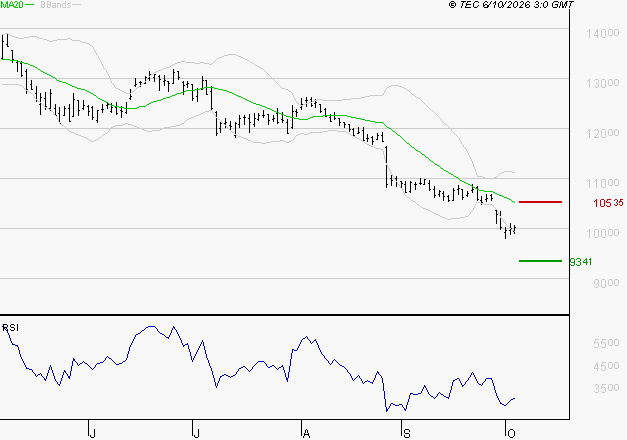The image size is (627, 440).
Task: Click the red resistance level line
Action: (540, 202)
